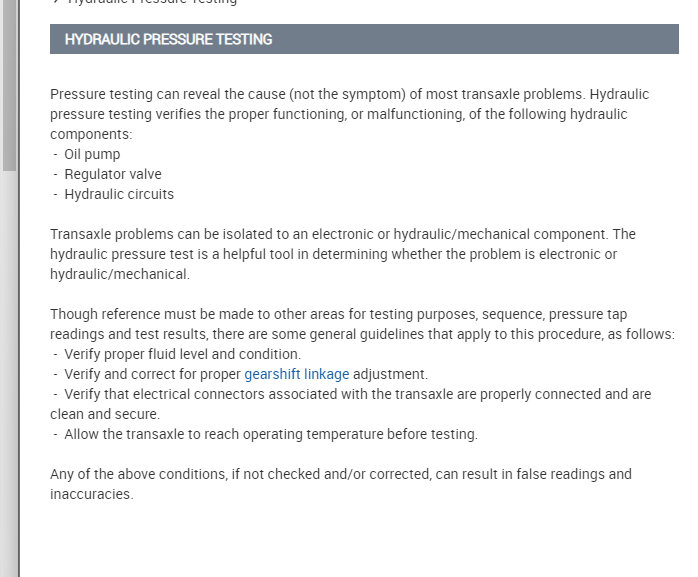Click the paragraph starting 'Pressure testing can reveal'
698x577 pixels.
350,104
